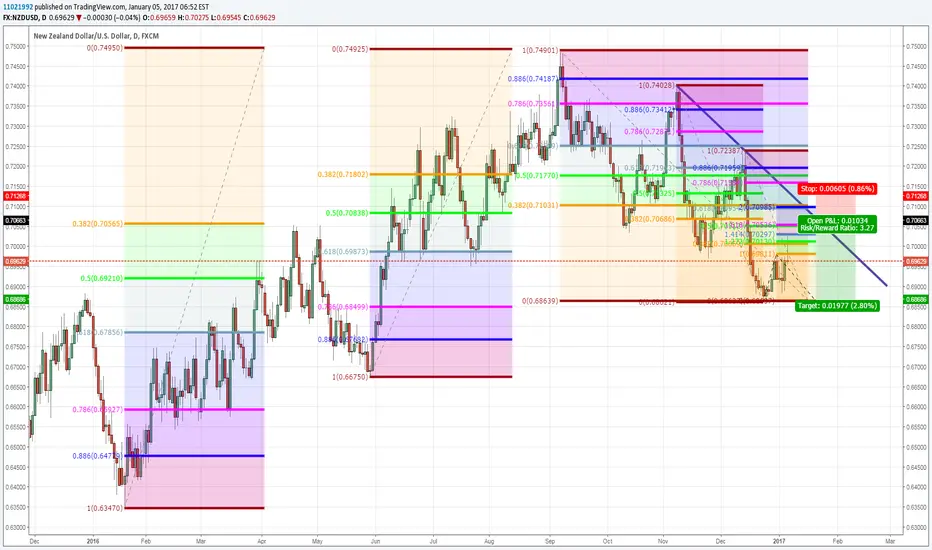This screenshot has height=550, width=932.
Task: Click the Sep label on time axis
Action: 550,542
